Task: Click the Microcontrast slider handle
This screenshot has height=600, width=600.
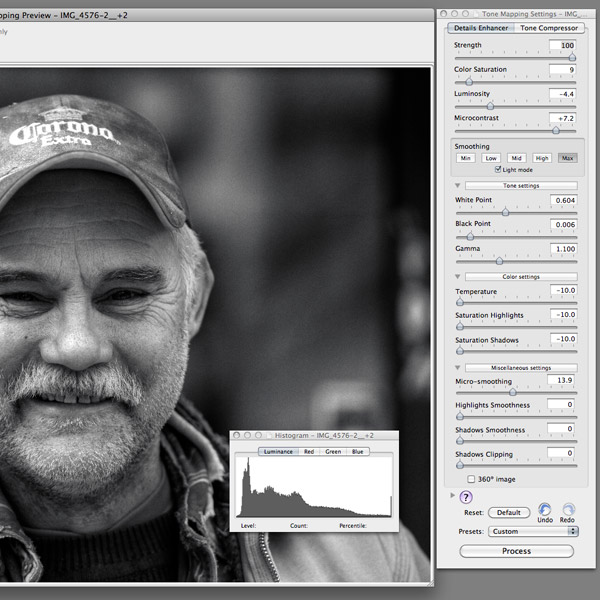Action: pos(556,130)
